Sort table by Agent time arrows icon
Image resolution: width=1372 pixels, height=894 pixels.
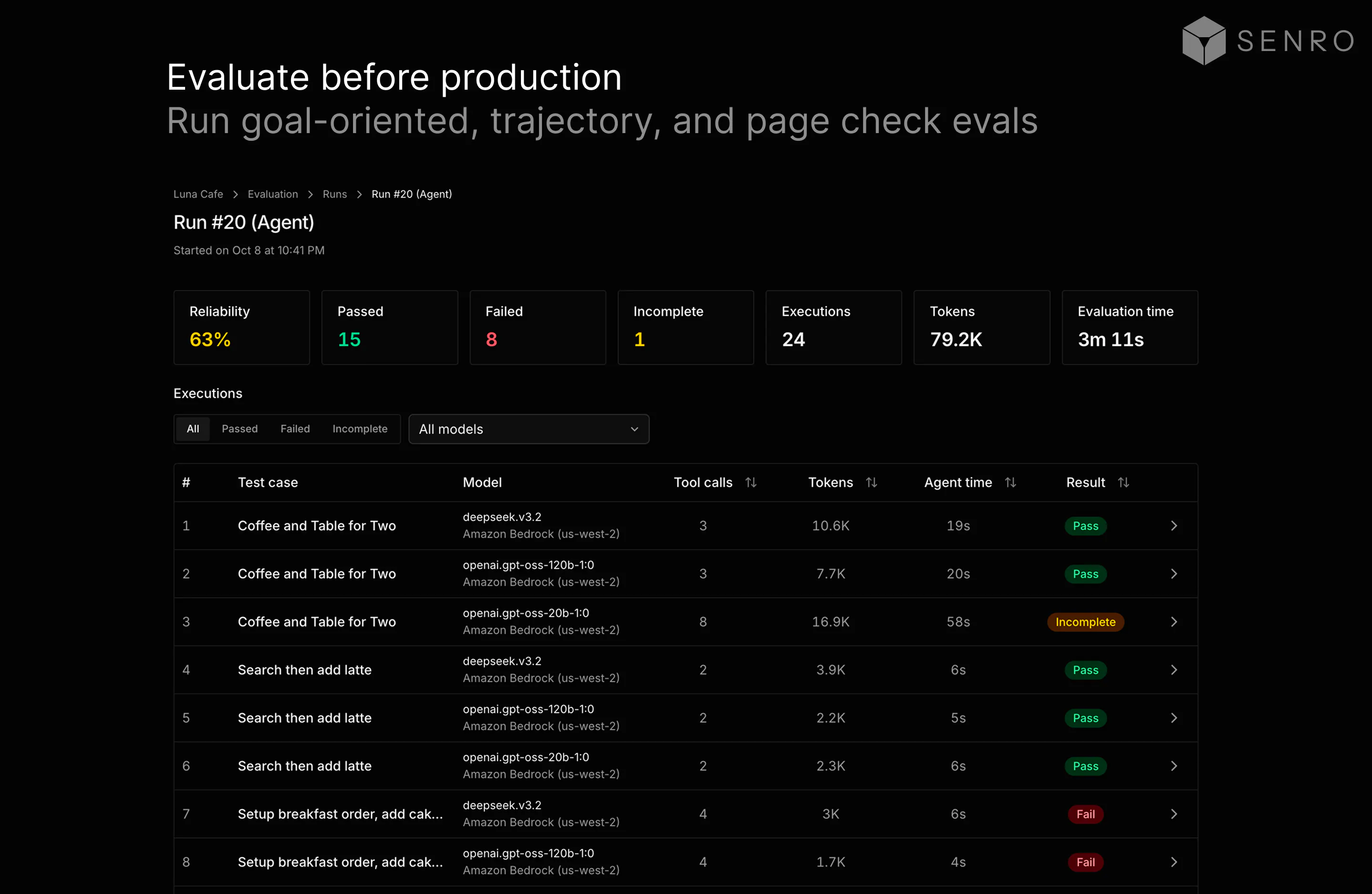[x=1010, y=482]
